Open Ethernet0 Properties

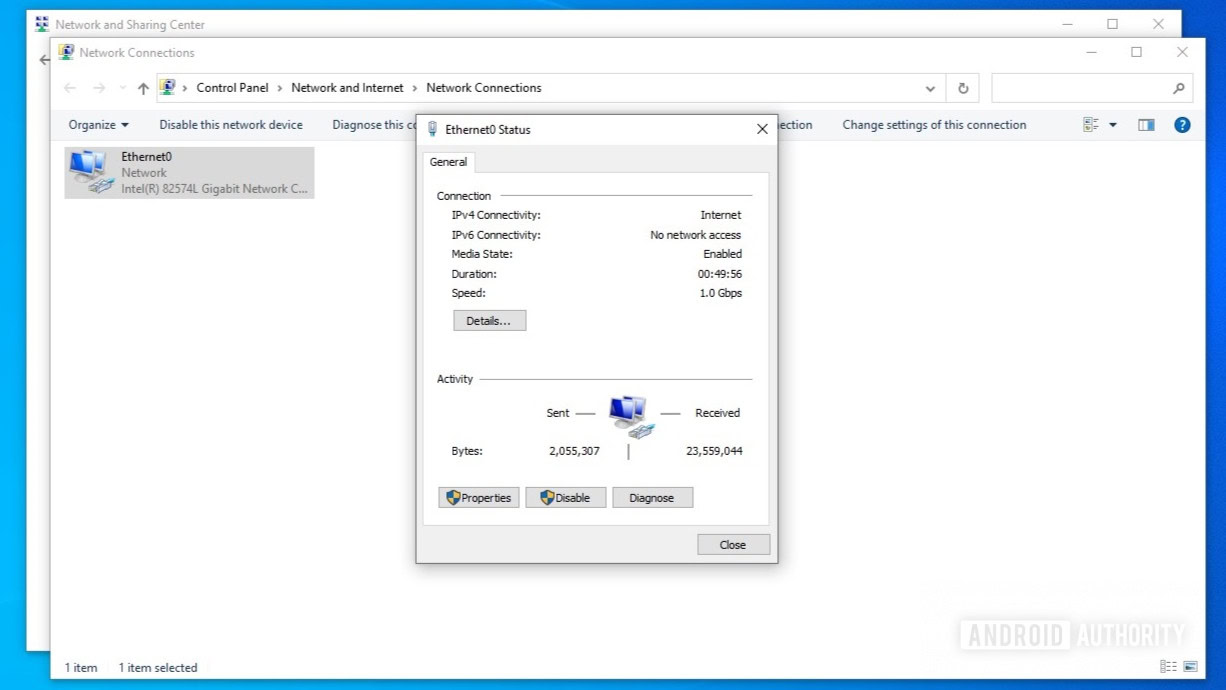(x=479, y=498)
